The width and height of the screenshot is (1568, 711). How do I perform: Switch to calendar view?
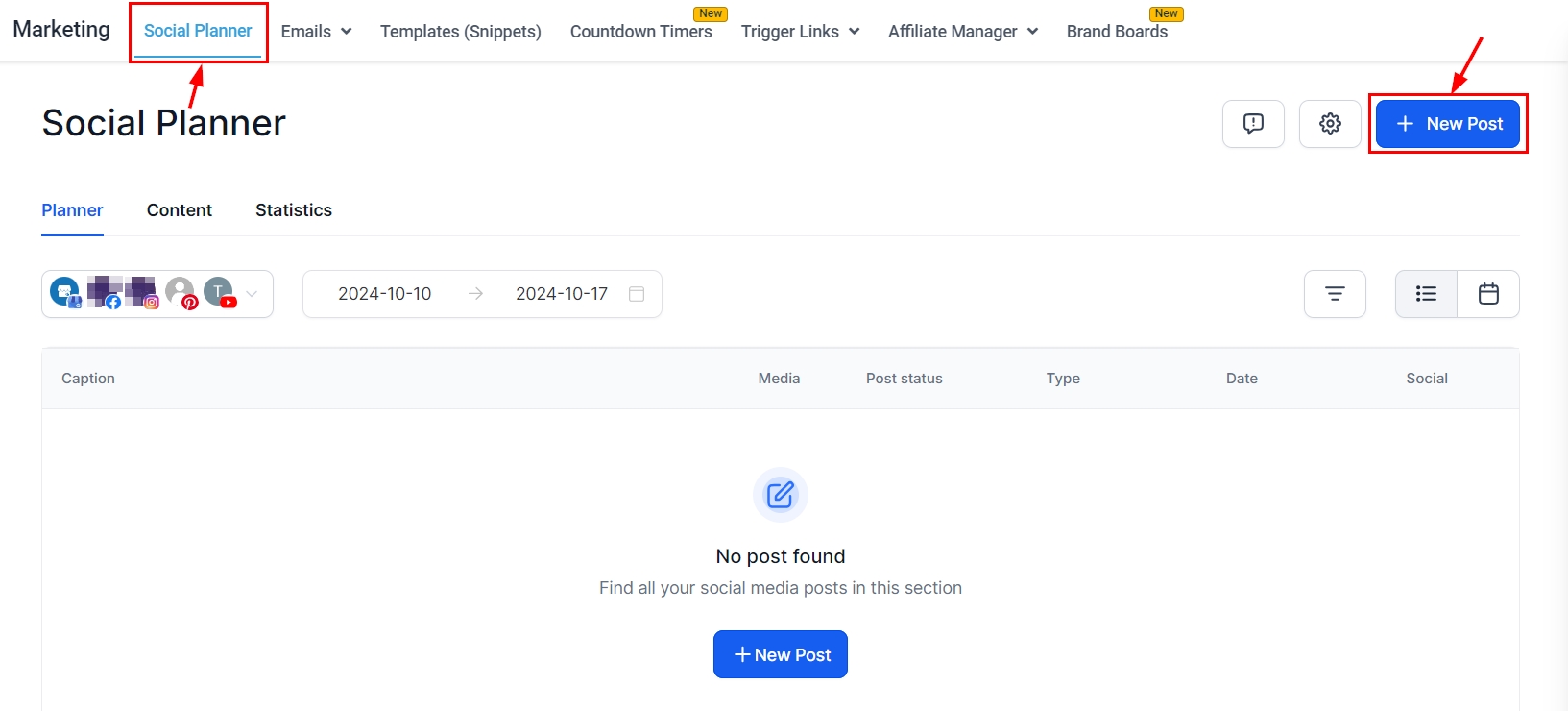(1488, 294)
